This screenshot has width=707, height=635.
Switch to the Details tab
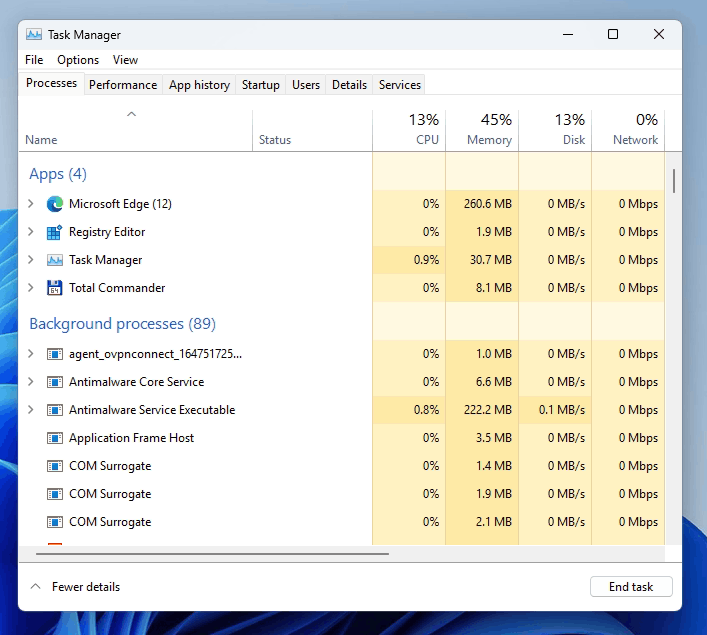(x=349, y=85)
